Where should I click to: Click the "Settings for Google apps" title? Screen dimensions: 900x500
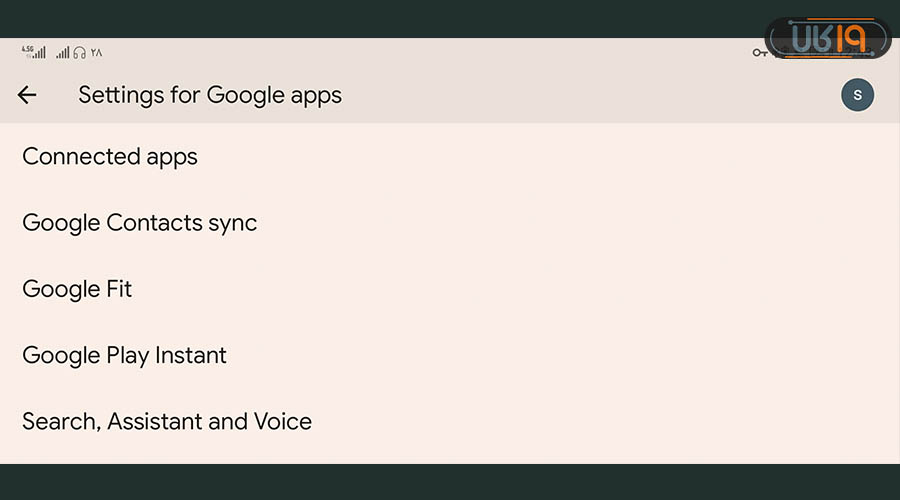click(x=210, y=95)
